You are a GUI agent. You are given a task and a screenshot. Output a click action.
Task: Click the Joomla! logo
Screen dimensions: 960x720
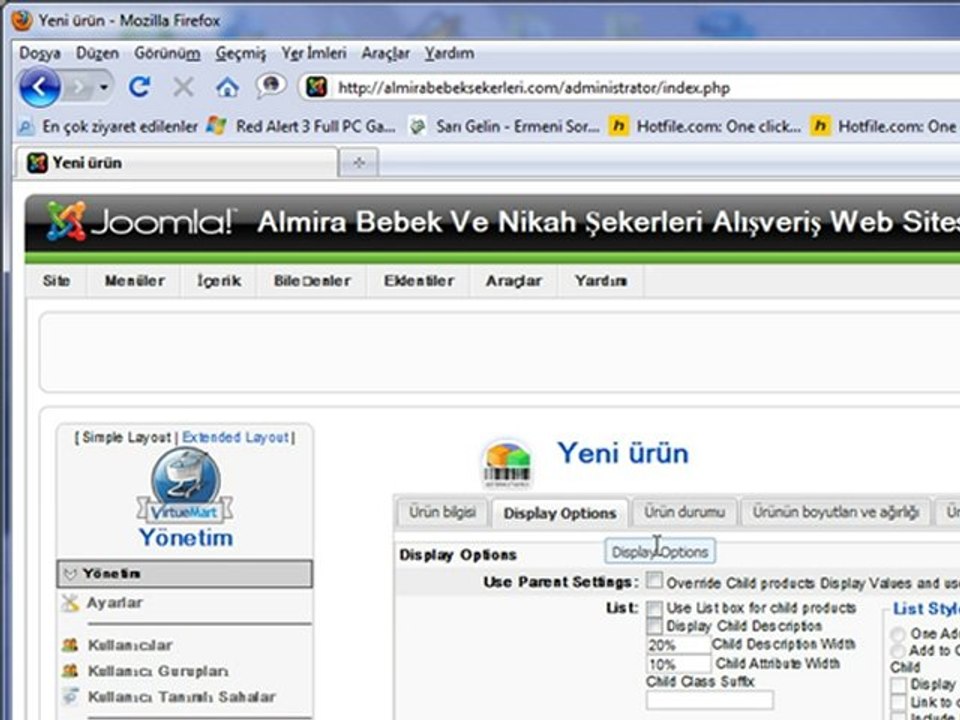pyautogui.click(x=141, y=221)
